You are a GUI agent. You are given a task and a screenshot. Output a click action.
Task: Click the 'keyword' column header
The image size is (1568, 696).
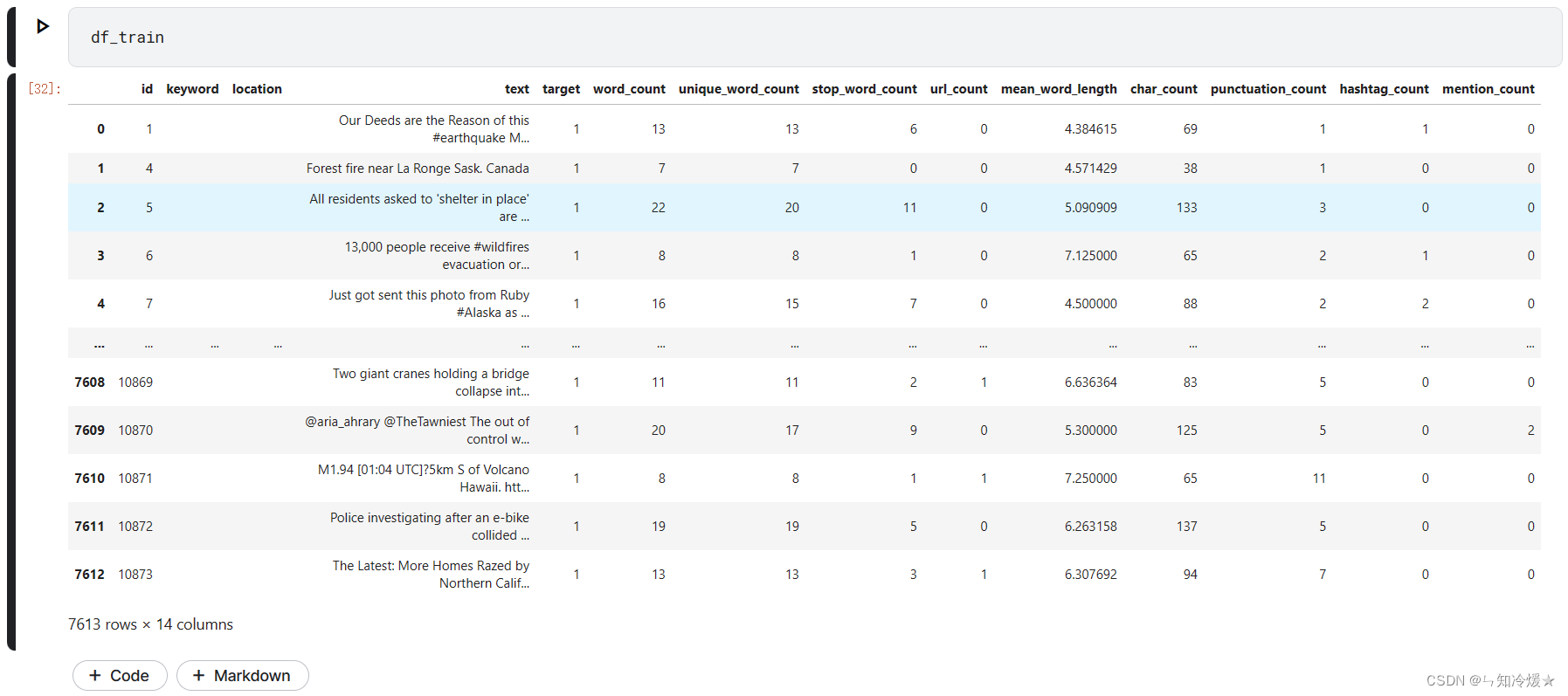[x=192, y=89]
